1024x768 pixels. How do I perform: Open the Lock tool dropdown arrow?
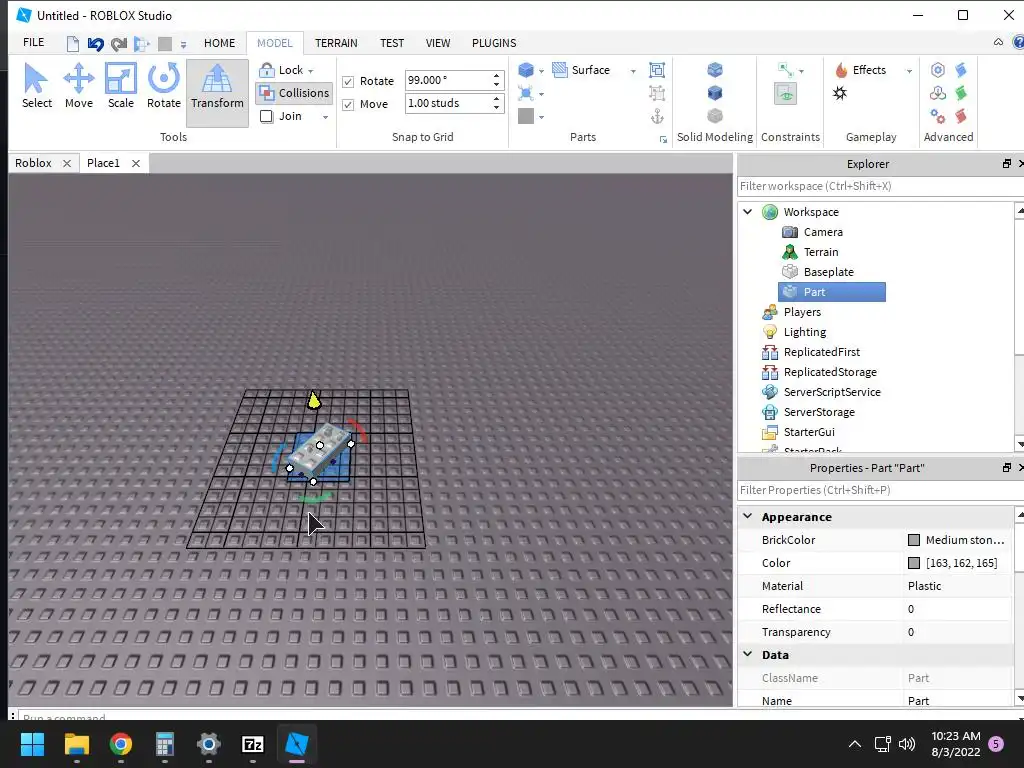tap(311, 71)
